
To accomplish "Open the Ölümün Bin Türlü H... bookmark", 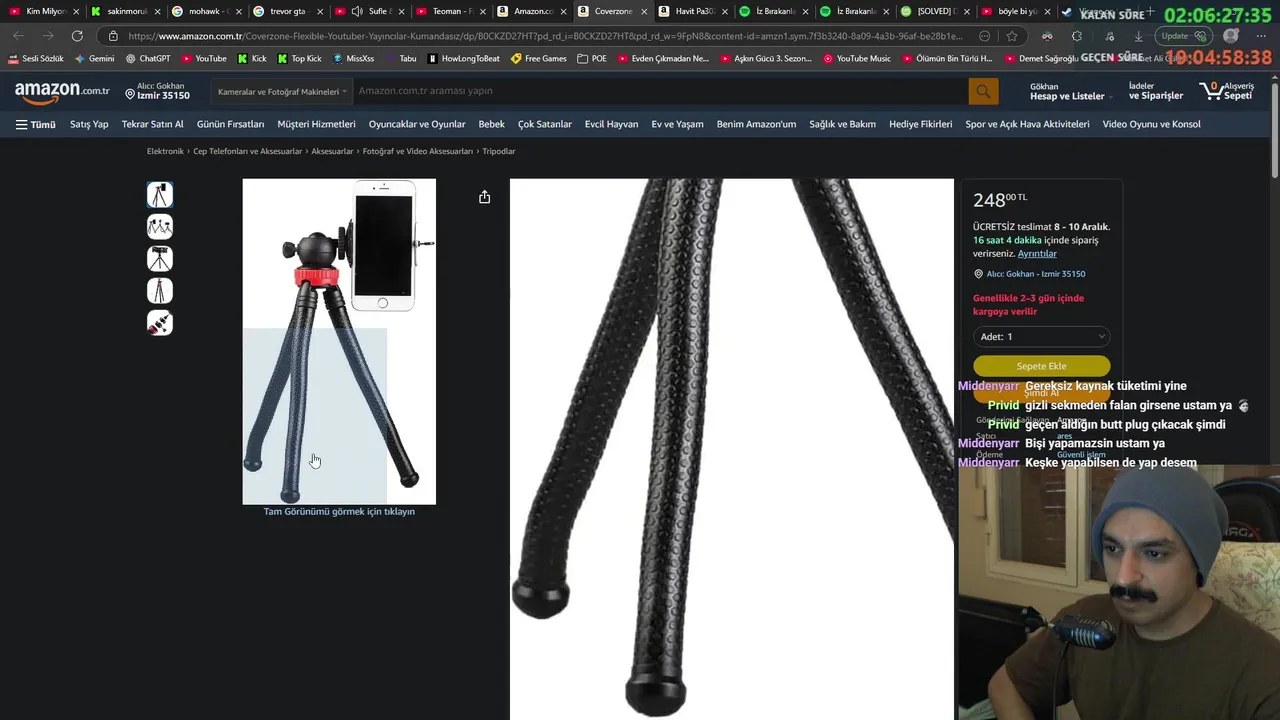I will coord(948,59).
